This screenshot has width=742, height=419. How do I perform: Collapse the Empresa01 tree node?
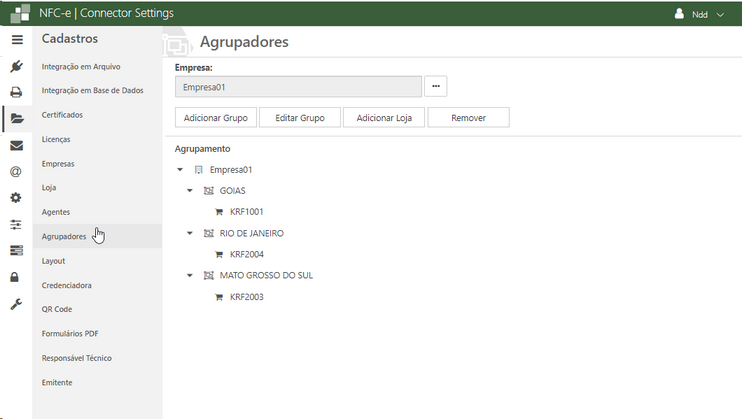point(180,169)
